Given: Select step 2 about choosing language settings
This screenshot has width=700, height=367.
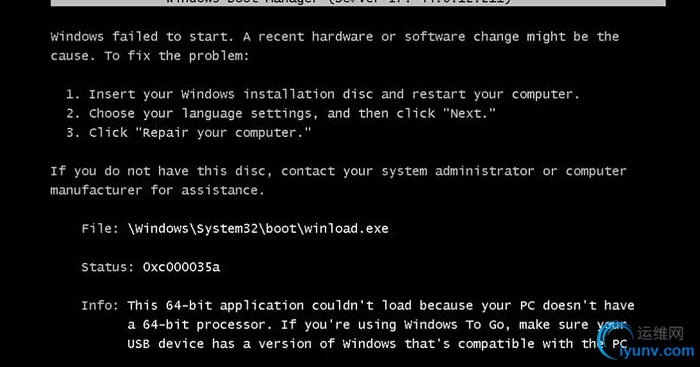Looking at the screenshot, I should (281, 113).
